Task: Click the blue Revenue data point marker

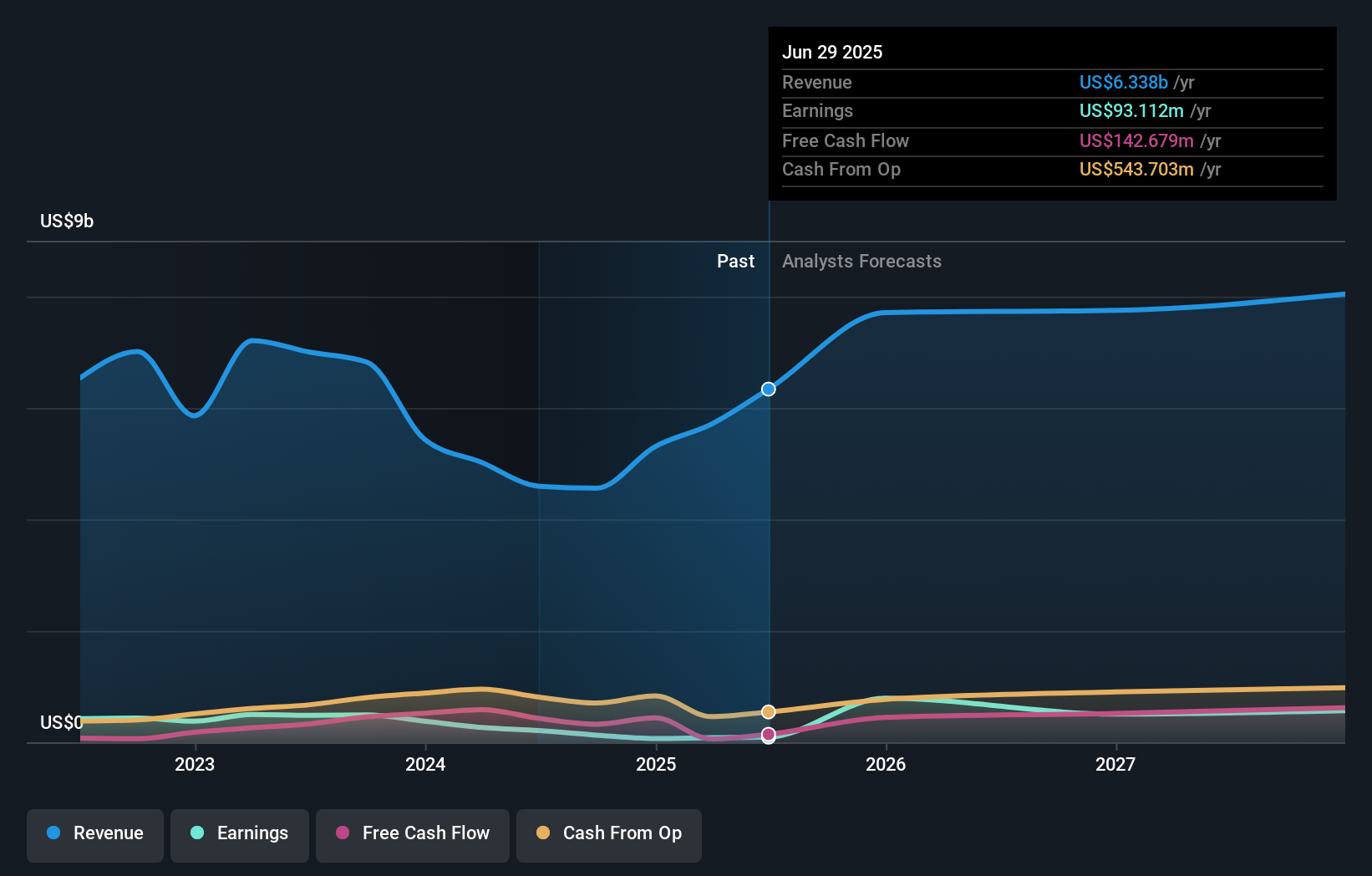Action: tap(769, 389)
